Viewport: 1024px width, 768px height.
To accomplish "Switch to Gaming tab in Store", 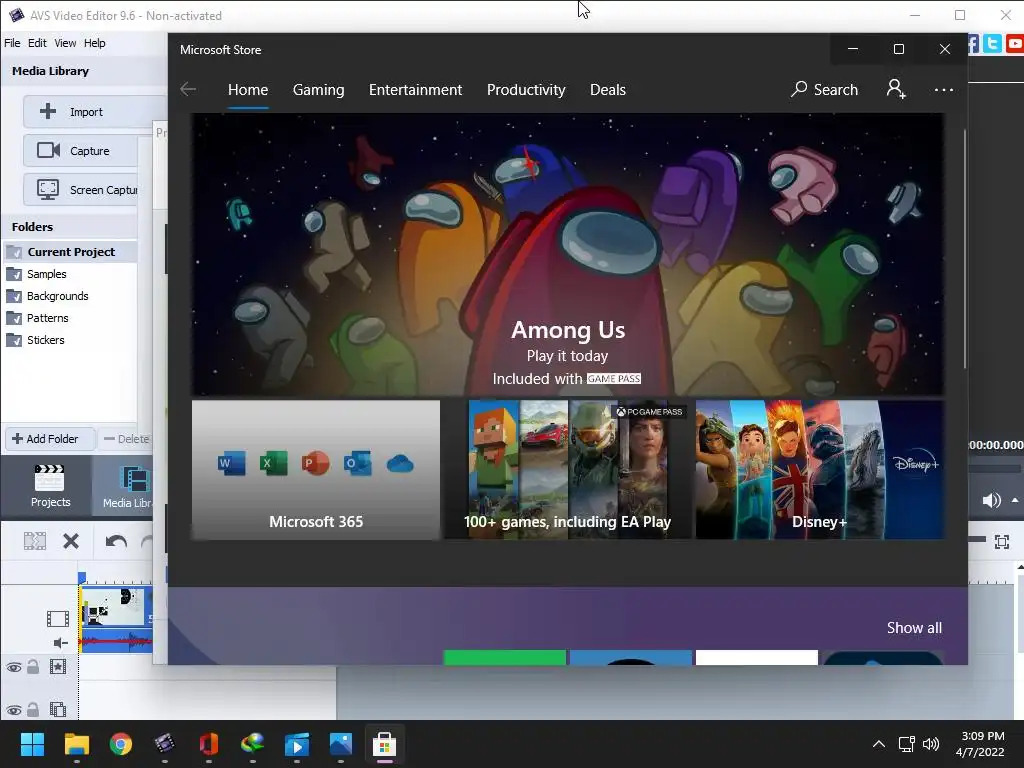I will pos(319,89).
